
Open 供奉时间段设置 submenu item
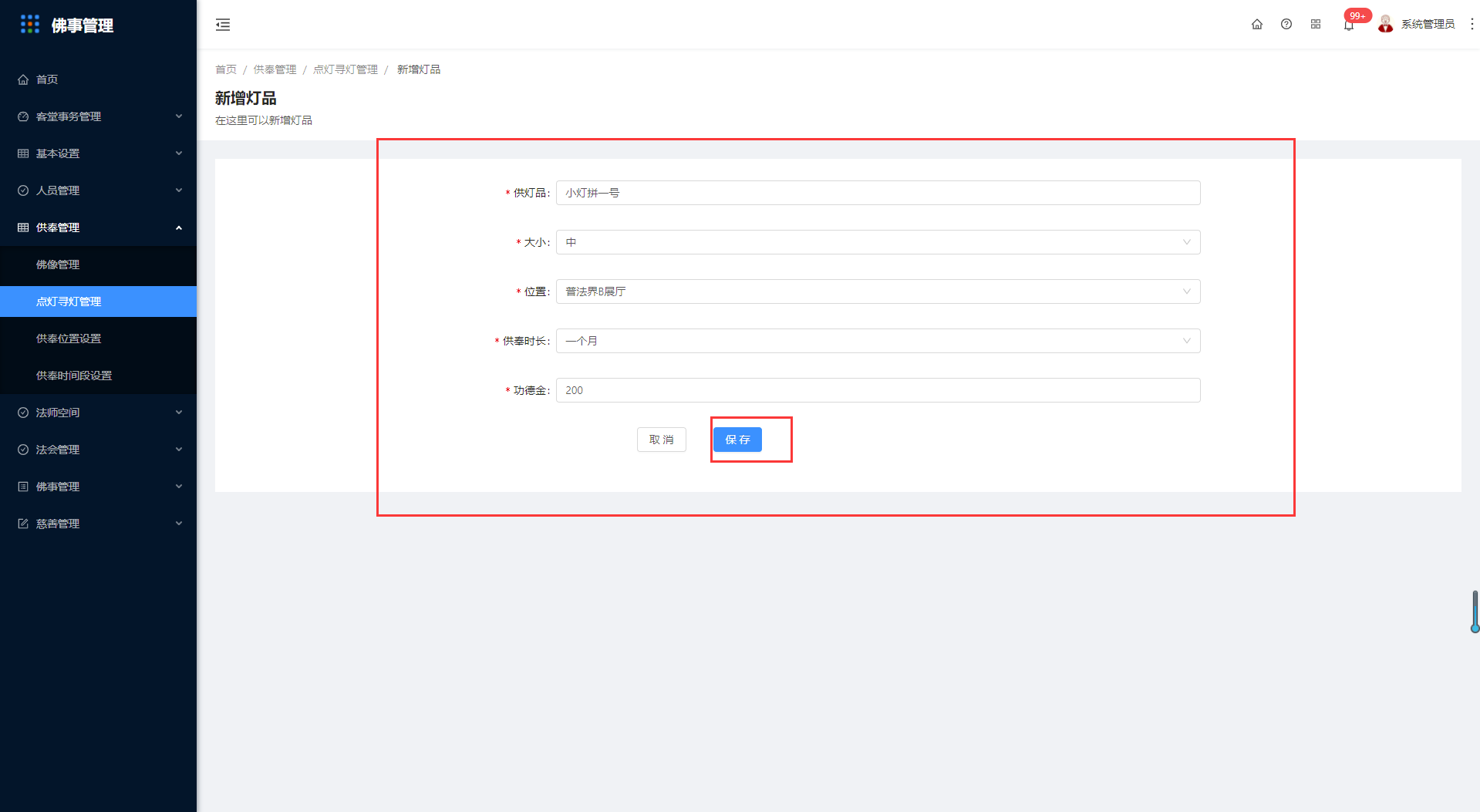98,376
